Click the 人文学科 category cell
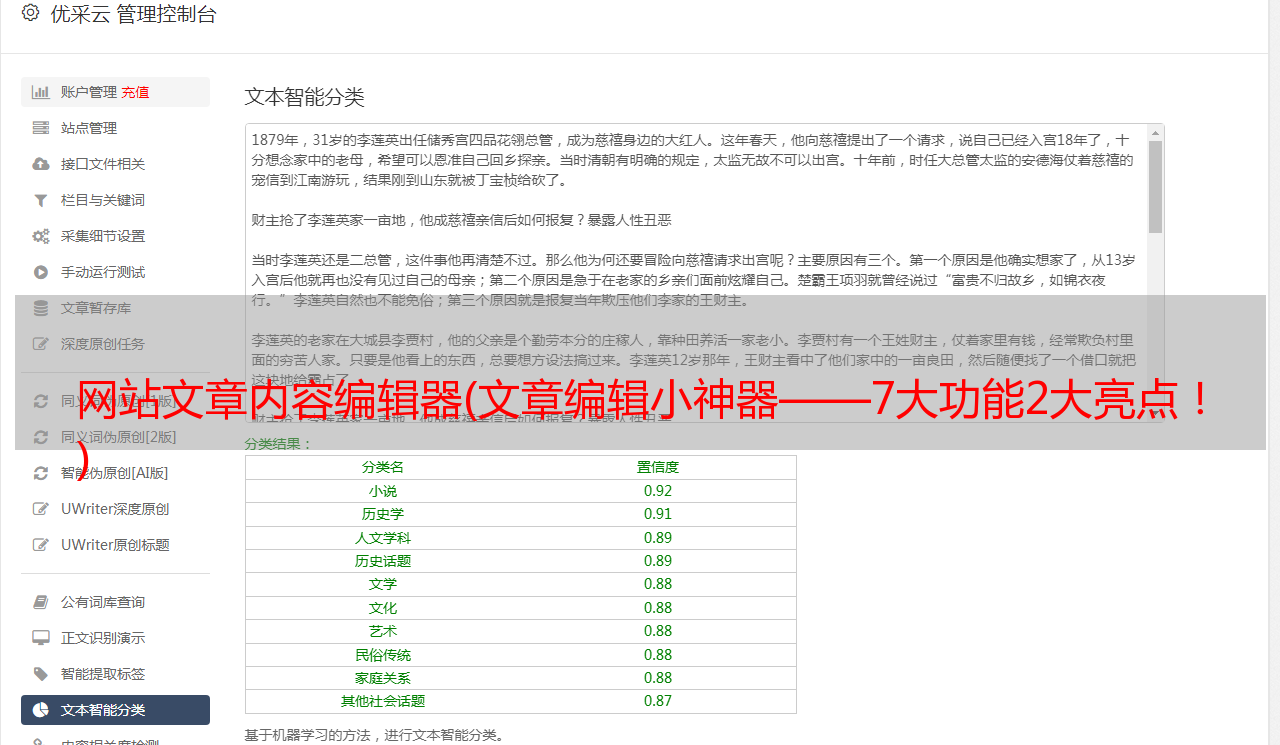The image size is (1280, 745). point(383,538)
